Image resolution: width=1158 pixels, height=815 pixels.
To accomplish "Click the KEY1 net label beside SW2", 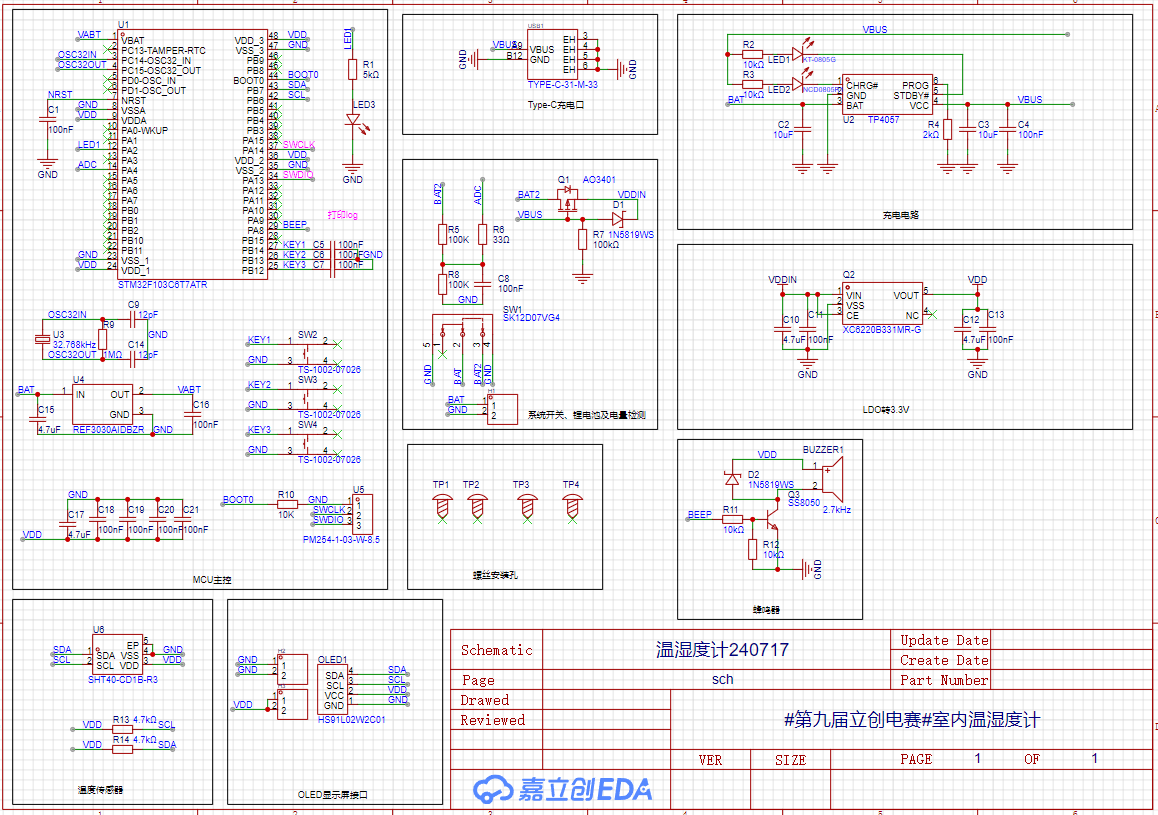I will pyautogui.click(x=259, y=340).
